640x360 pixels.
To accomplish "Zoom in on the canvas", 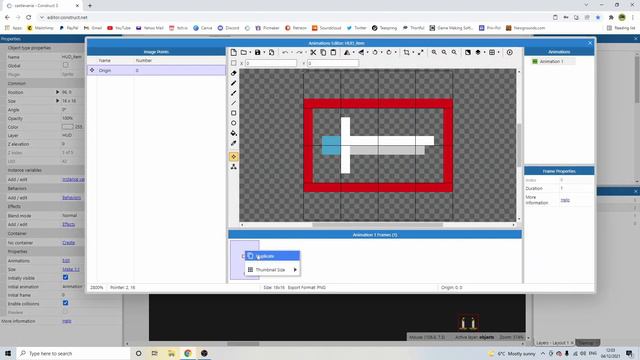I will click(x=434, y=52).
